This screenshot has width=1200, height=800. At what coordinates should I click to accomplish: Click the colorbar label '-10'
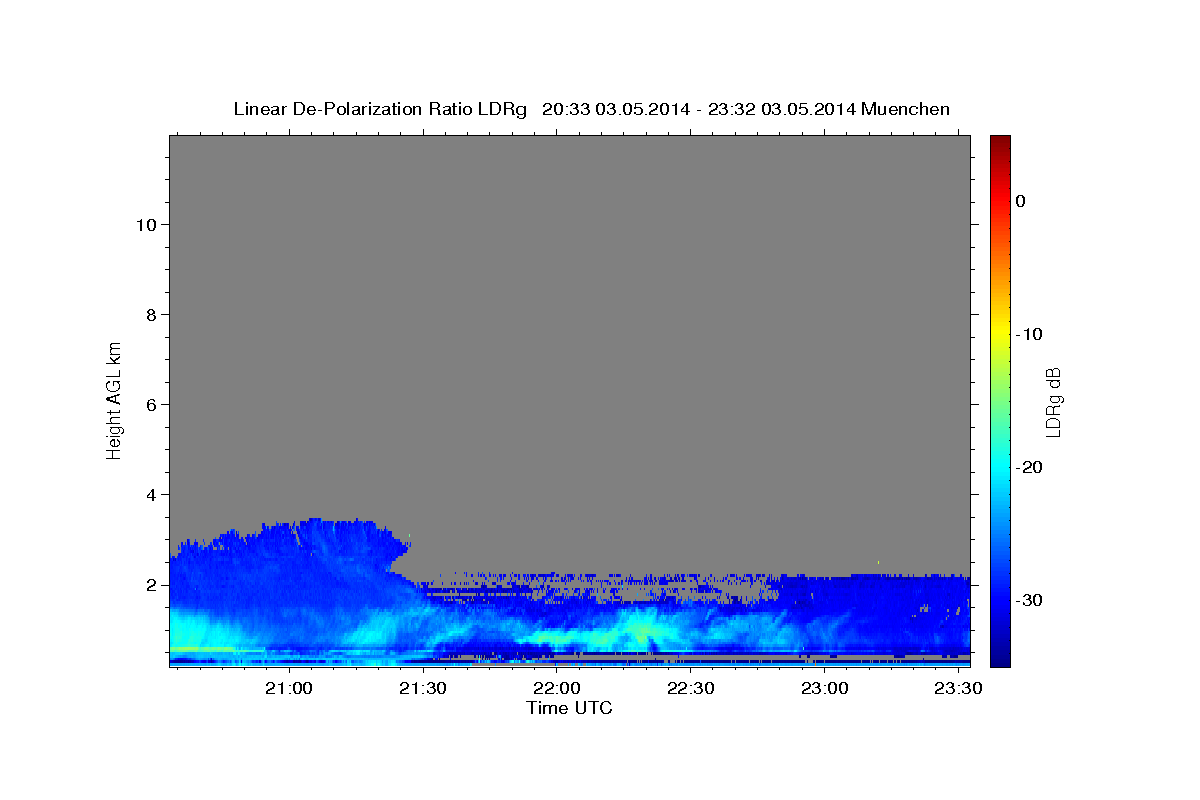1029,334
